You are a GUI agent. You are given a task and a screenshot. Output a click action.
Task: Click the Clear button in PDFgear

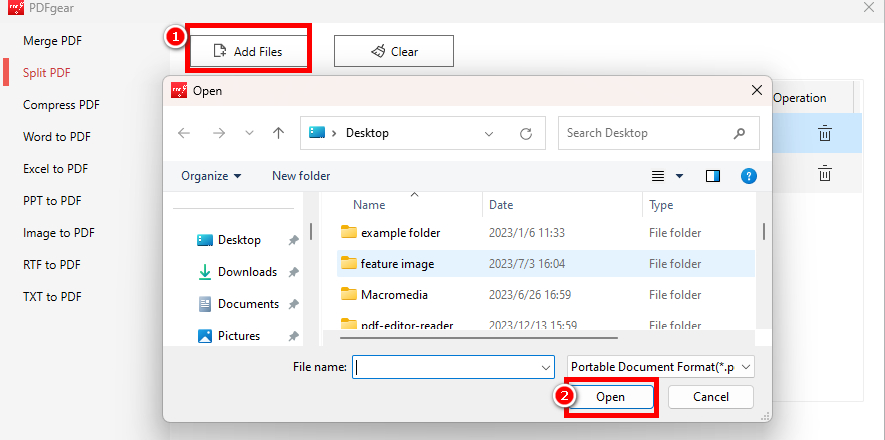[x=394, y=51]
